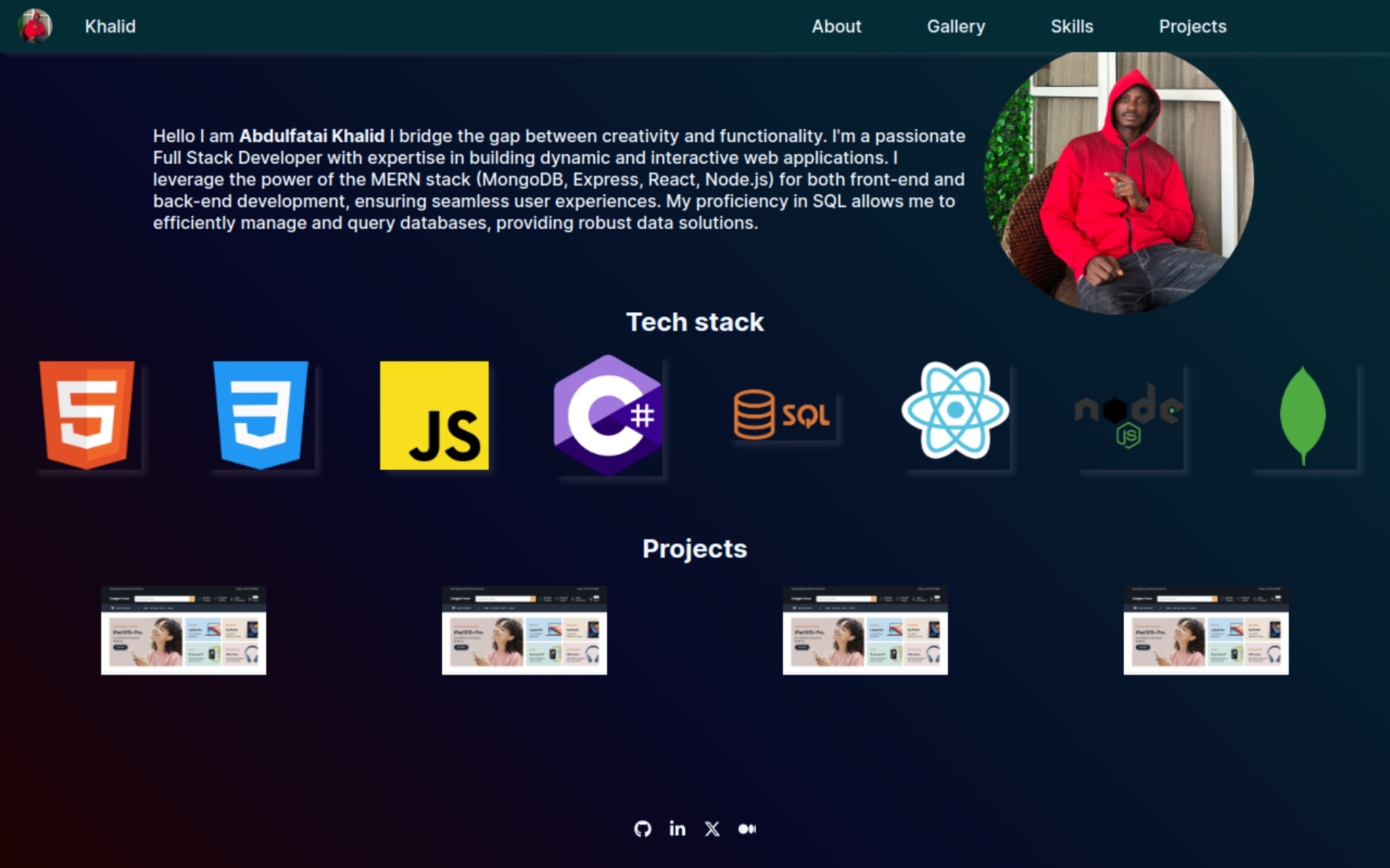Click the Khalid site title
1390x868 pixels.
click(109, 26)
